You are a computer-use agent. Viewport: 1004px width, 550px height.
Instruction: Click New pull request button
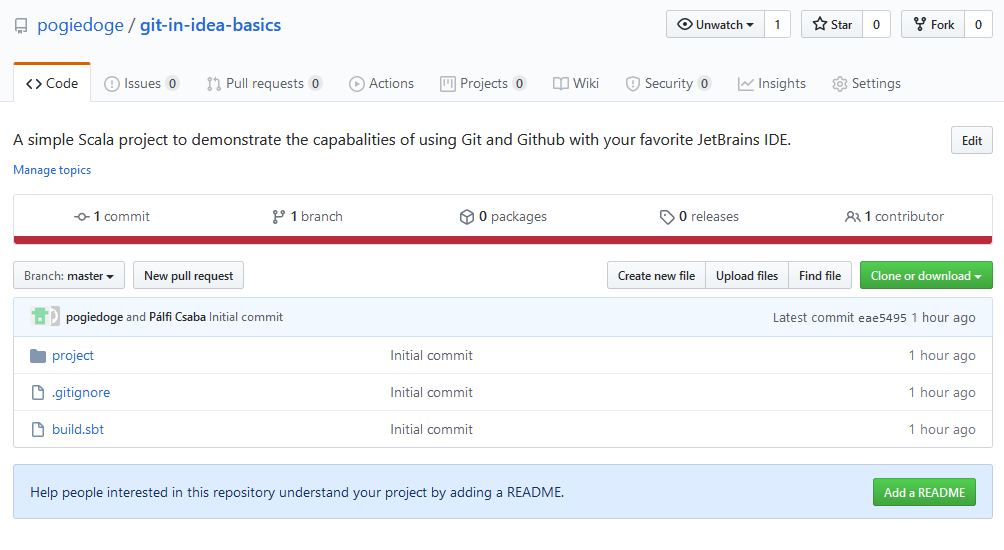[x=188, y=275]
